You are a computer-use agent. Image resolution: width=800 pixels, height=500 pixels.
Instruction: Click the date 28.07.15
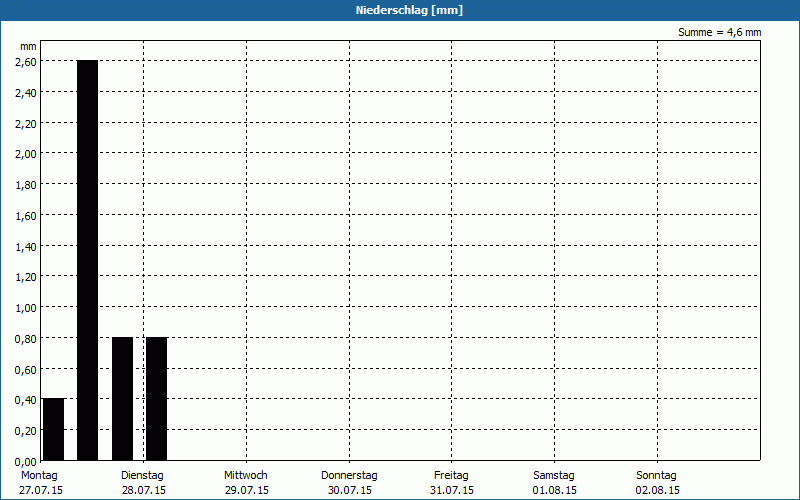(143, 490)
